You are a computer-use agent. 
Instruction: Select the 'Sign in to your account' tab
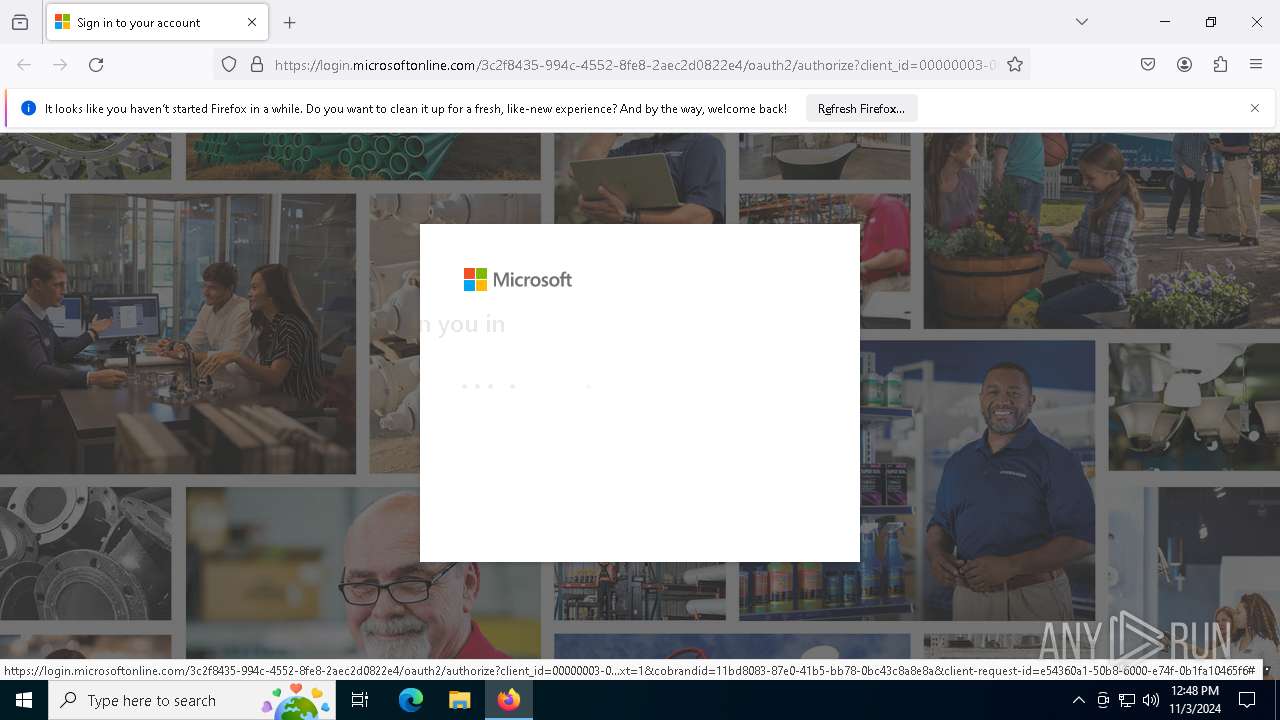[157, 22]
